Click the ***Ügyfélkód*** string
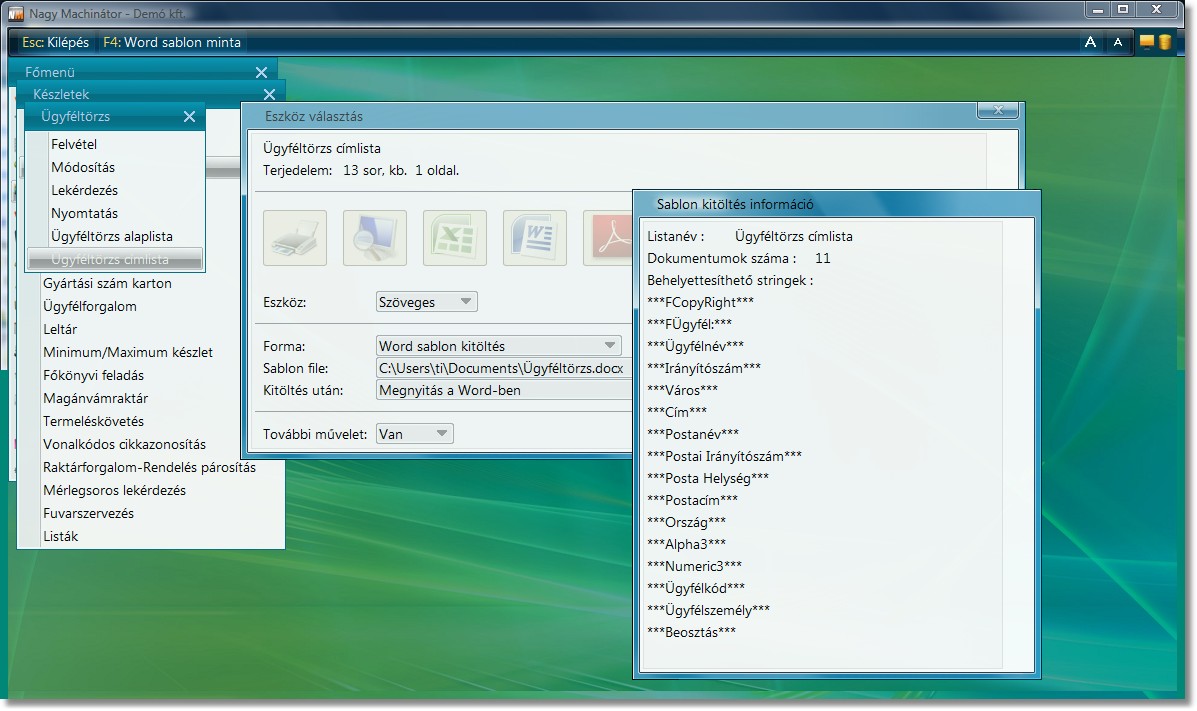The width and height of the screenshot is (1197, 711). pyautogui.click(x=696, y=588)
